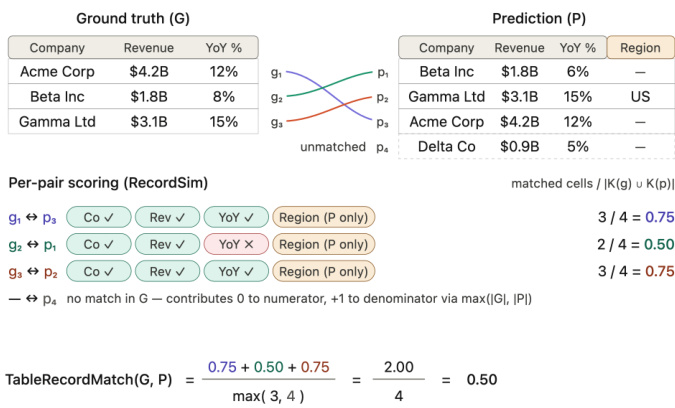The width and height of the screenshot is (675, 408).
Task: Click the "Co ✓" pill in g₁↔p₃ row
Action: click(x=96, y=216)
